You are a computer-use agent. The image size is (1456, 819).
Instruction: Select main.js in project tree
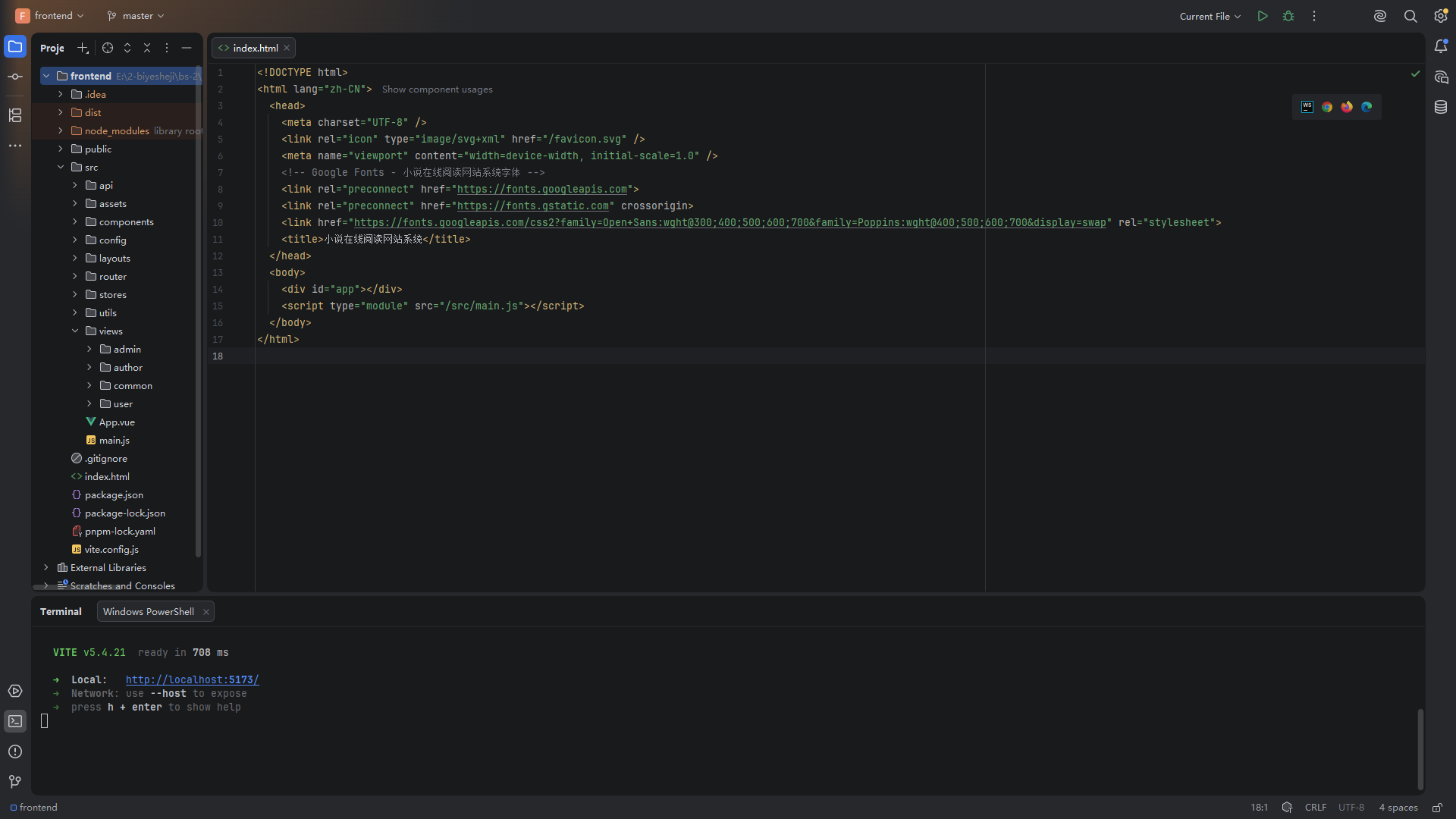click(114, 440)
